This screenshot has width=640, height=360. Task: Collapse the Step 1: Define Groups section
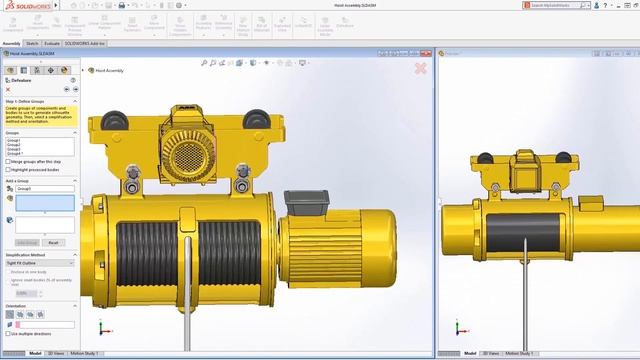(75, 101)
